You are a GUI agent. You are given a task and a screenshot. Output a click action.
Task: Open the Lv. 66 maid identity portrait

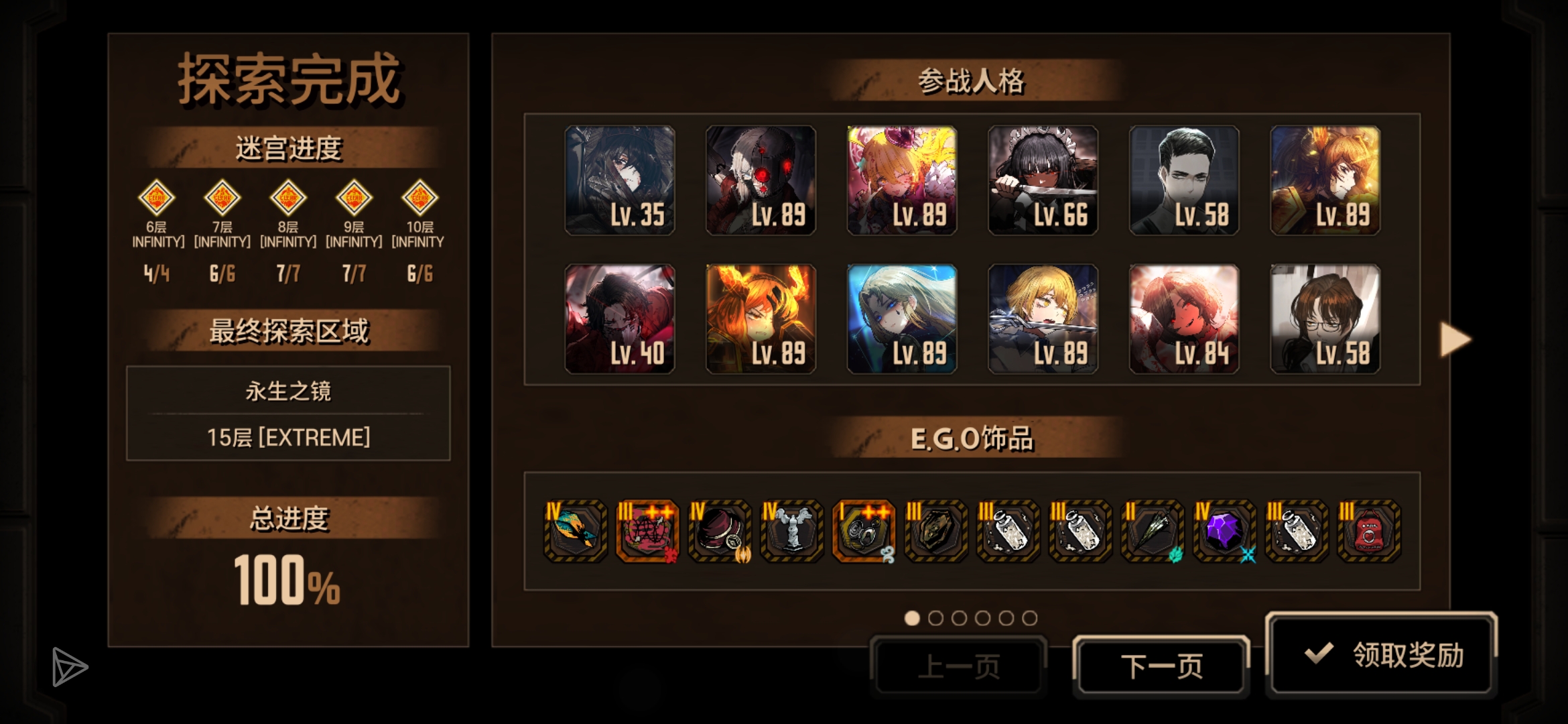[x=1043, y=180]
